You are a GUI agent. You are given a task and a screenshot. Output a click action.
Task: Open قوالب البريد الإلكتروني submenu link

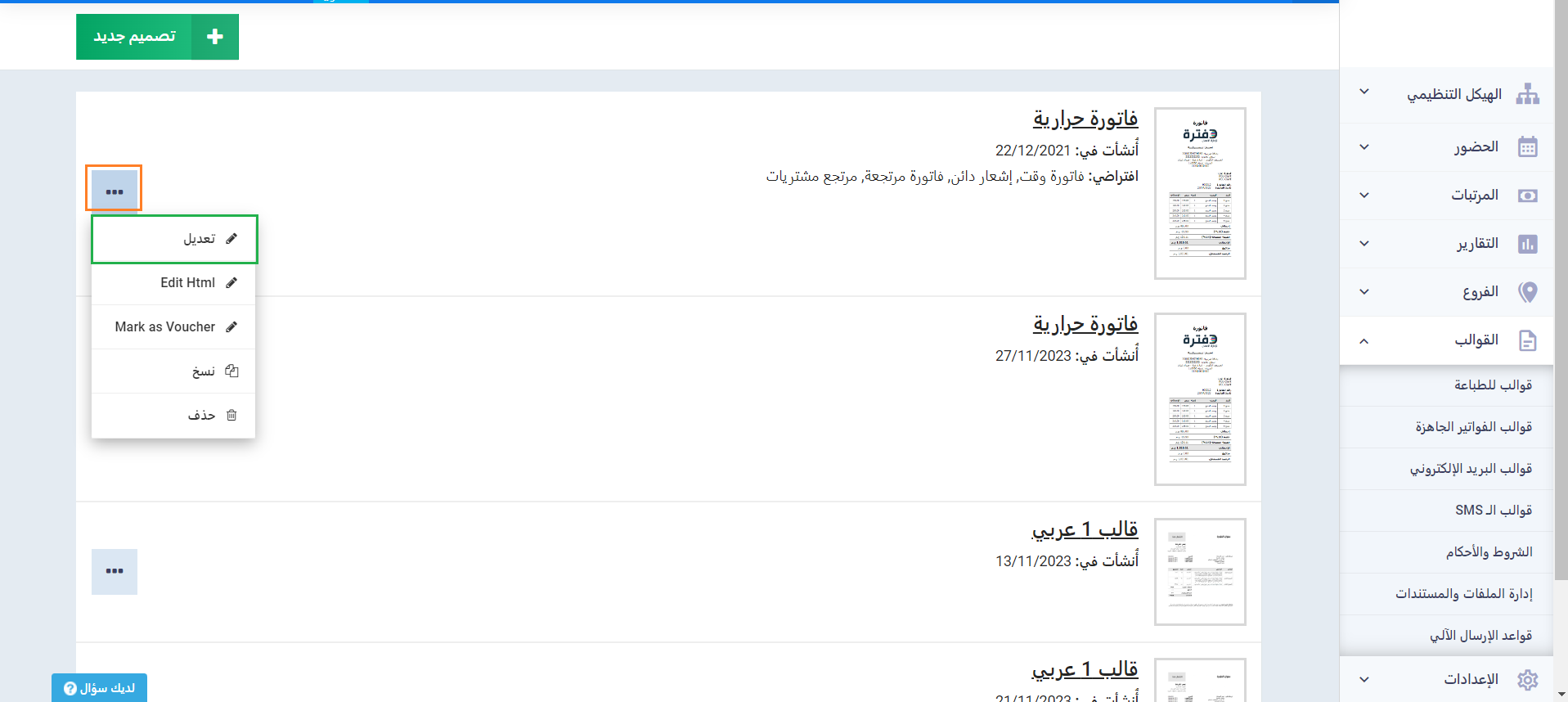click(x=1470, y=469)
